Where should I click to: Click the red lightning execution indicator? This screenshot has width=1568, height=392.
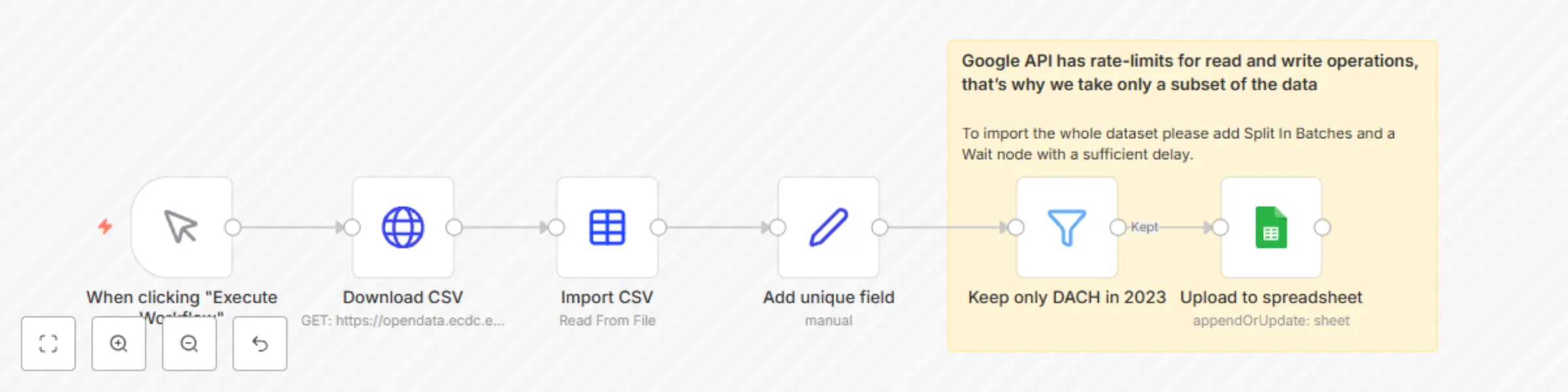click(x=105, y=225)
